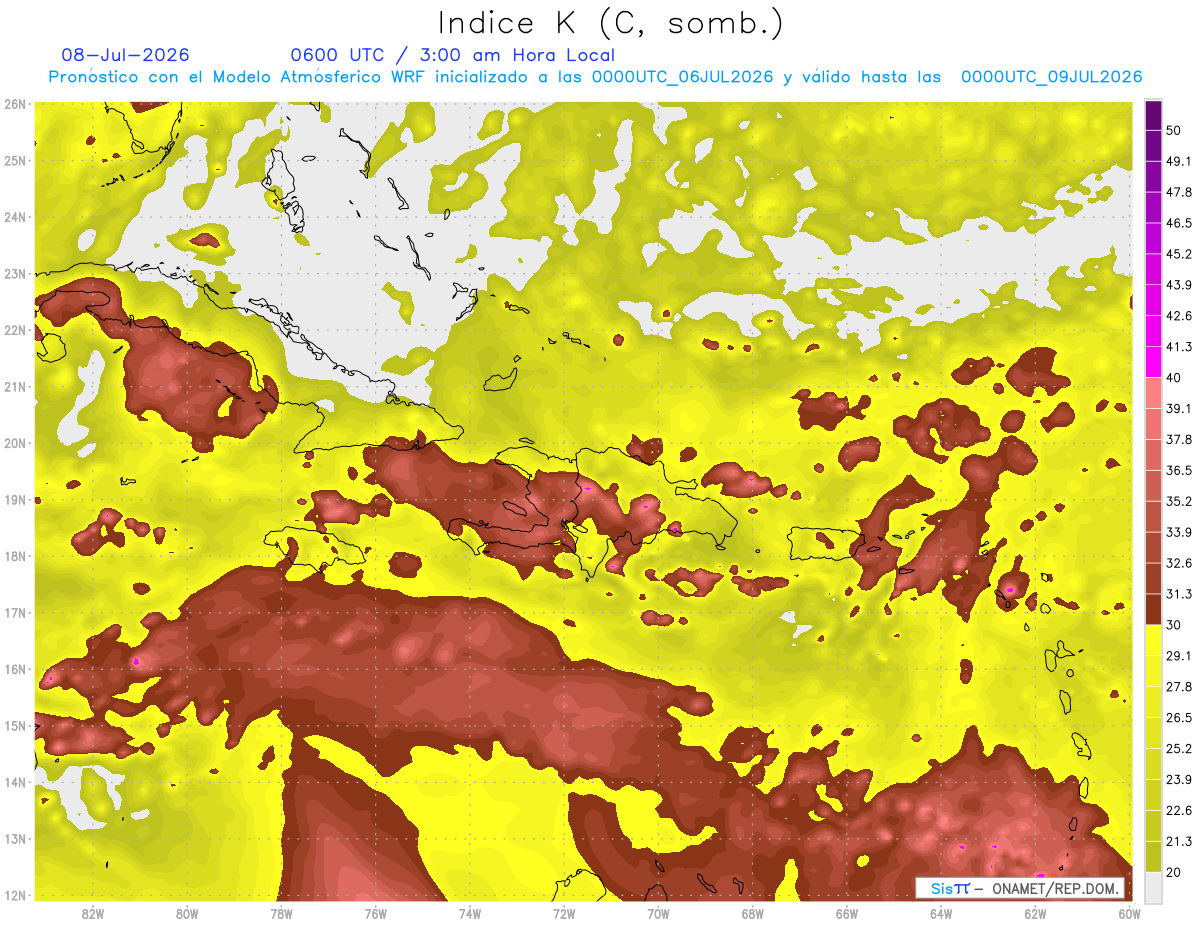
Task: Click the "45.2" color scale value
Action: coord(1178,254)
